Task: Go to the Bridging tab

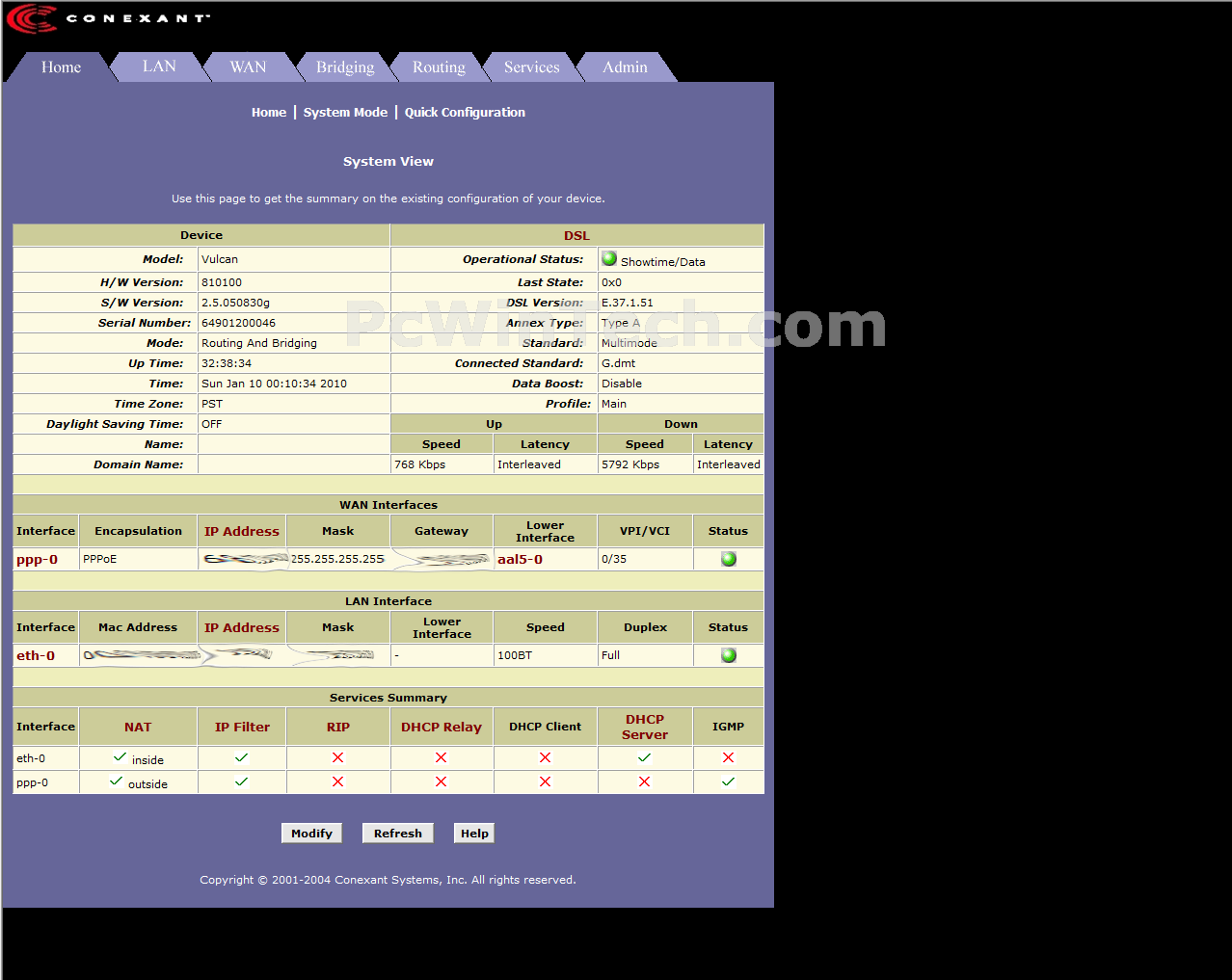Action: pyautogui.click(x=345, y=66)
